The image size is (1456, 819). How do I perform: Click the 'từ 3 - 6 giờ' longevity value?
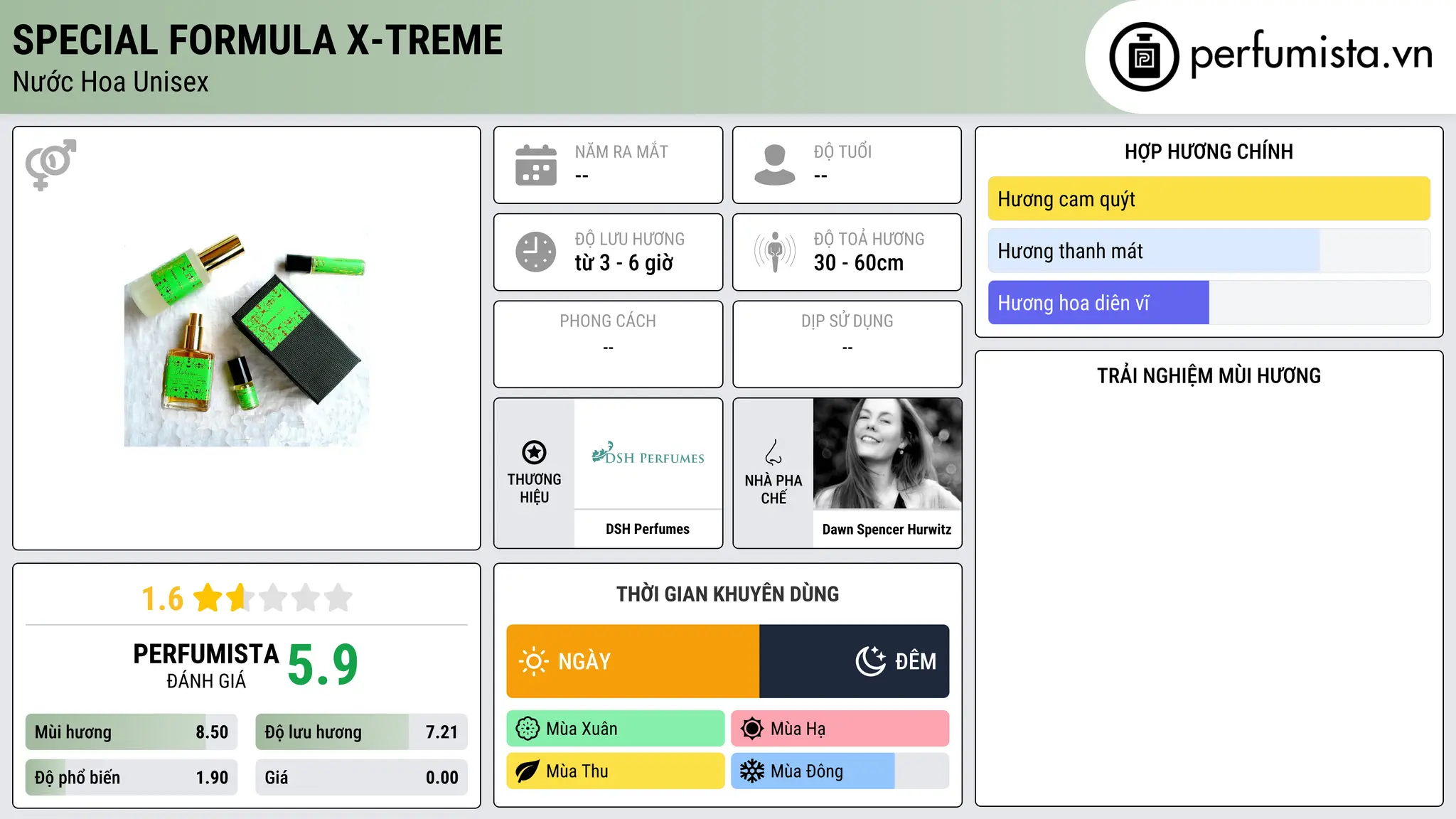[x=624, y=263]
